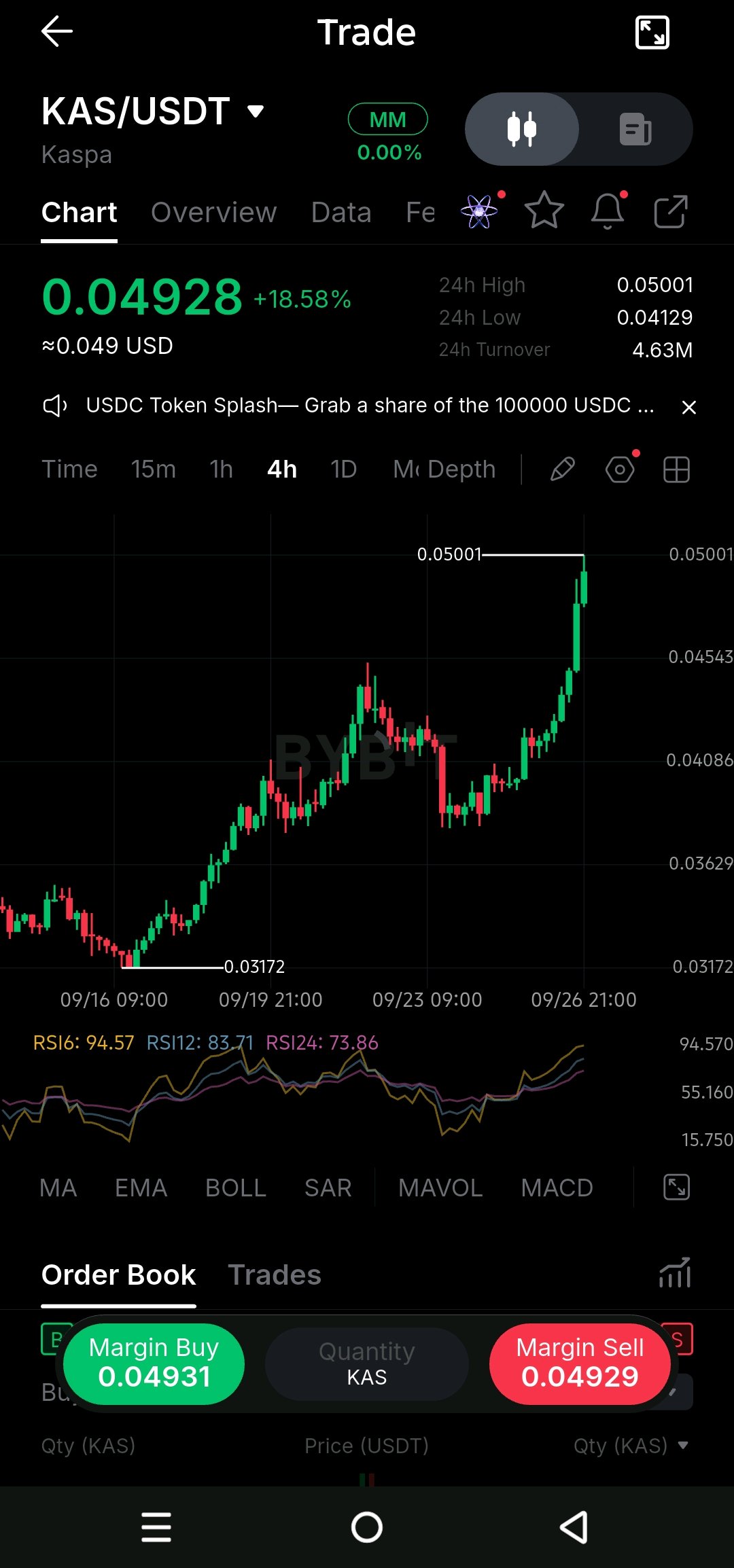Select the Order Book tab
Image resolution: width=734 pixels, height=1568 pixels.
[x=119, y=1275]
